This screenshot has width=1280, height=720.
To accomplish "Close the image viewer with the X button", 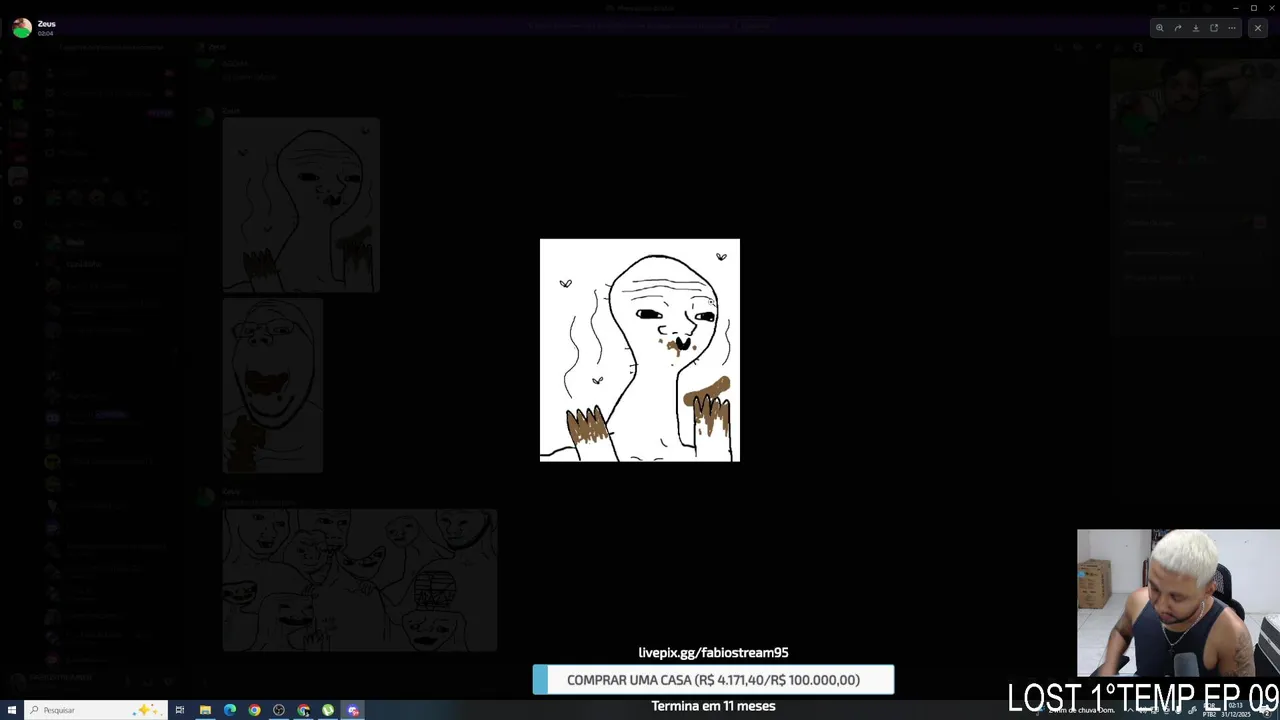I will pos(1258,28).
